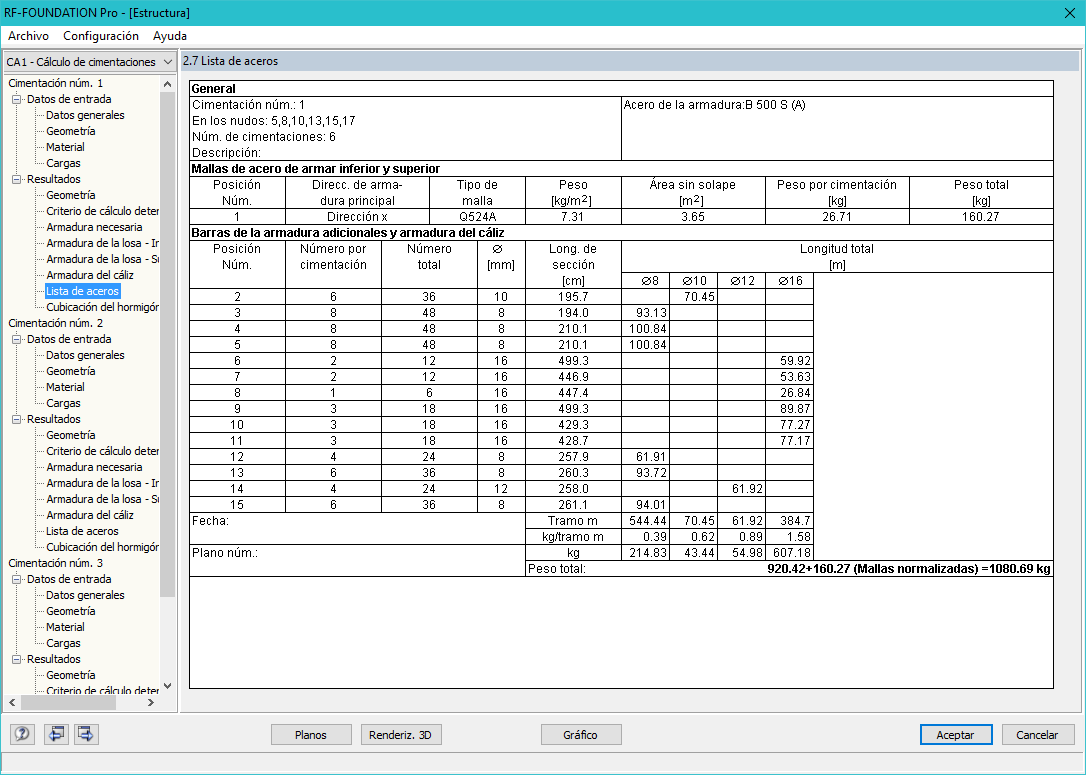1086x775 pixels.
Task: Select Geometría in Cimentación 1 Resultados
Action: (71, 195)
